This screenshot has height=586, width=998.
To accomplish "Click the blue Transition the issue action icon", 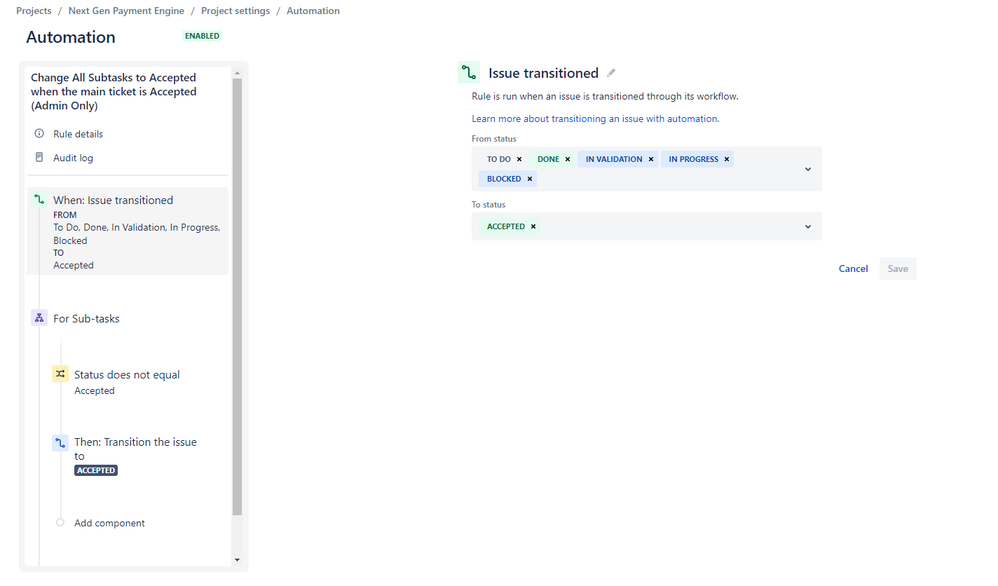I will (x=60, y=442).
